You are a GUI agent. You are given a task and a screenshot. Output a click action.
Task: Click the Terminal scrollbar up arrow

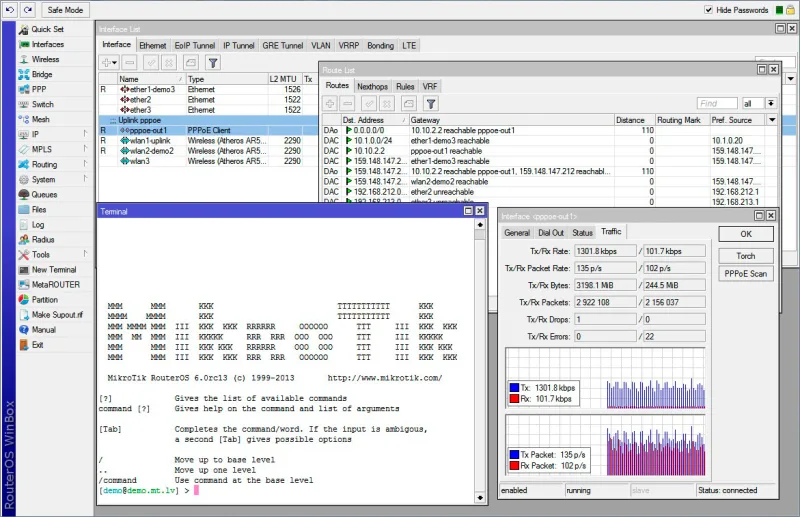(x=480, y=224)
